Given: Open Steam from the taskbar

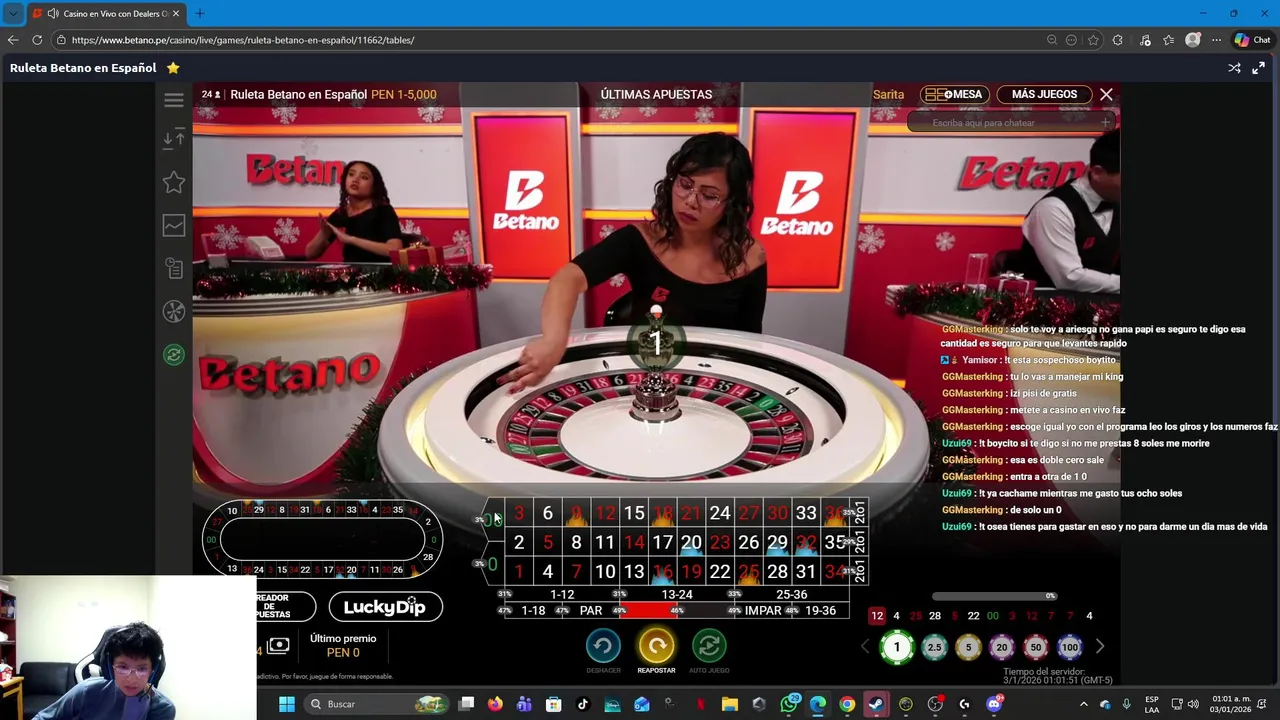Looking at the screenshot, I should (876, 704).
